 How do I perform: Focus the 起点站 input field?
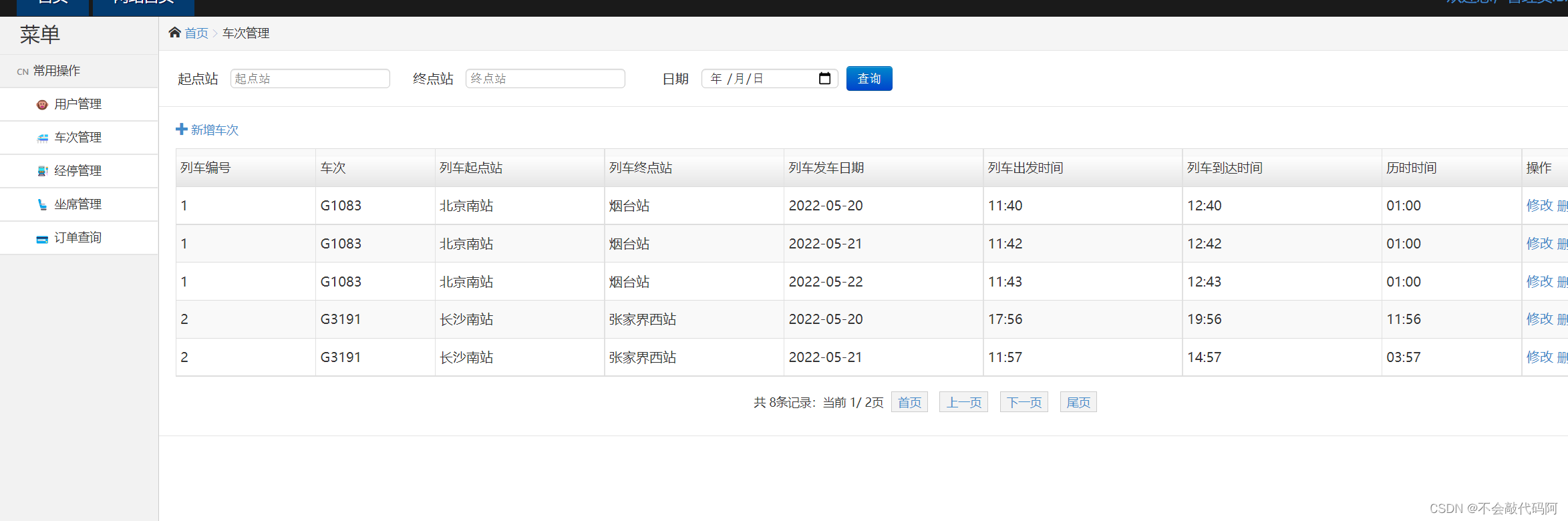(x=310, y=78)
